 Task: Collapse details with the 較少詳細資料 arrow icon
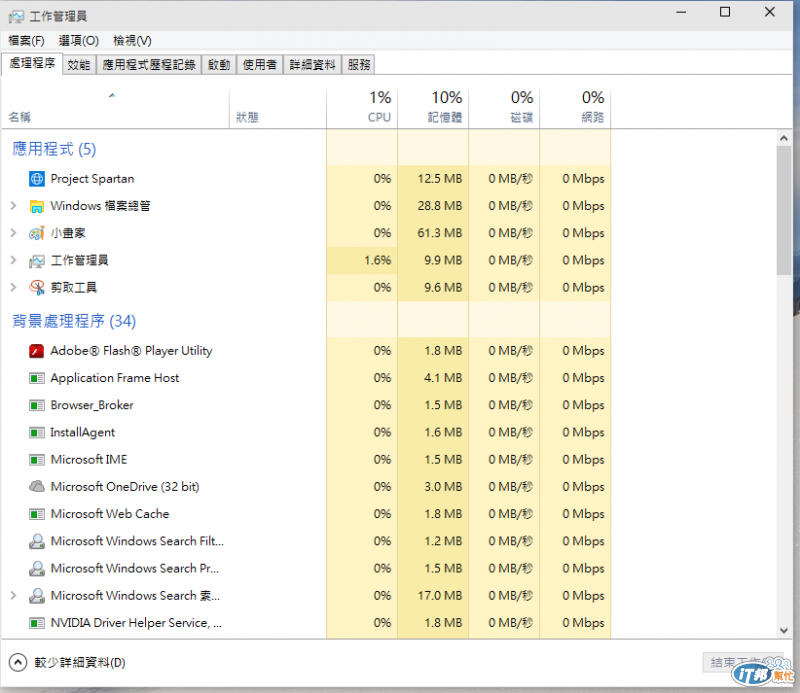18,662
